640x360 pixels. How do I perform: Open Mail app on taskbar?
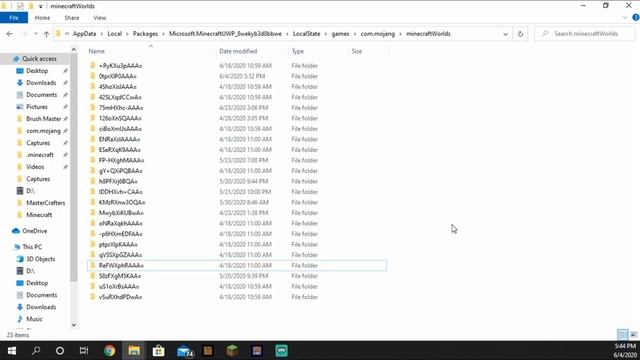[x=184, y=351]
